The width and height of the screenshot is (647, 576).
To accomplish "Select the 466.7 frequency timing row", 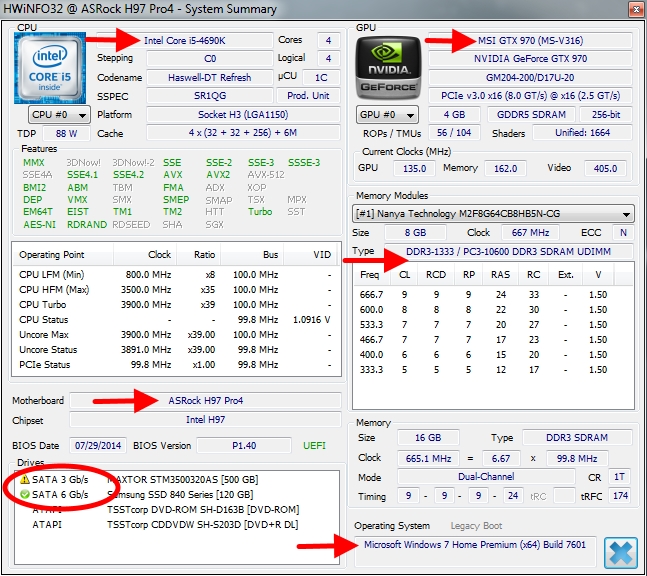I will [x=493, y=340].
